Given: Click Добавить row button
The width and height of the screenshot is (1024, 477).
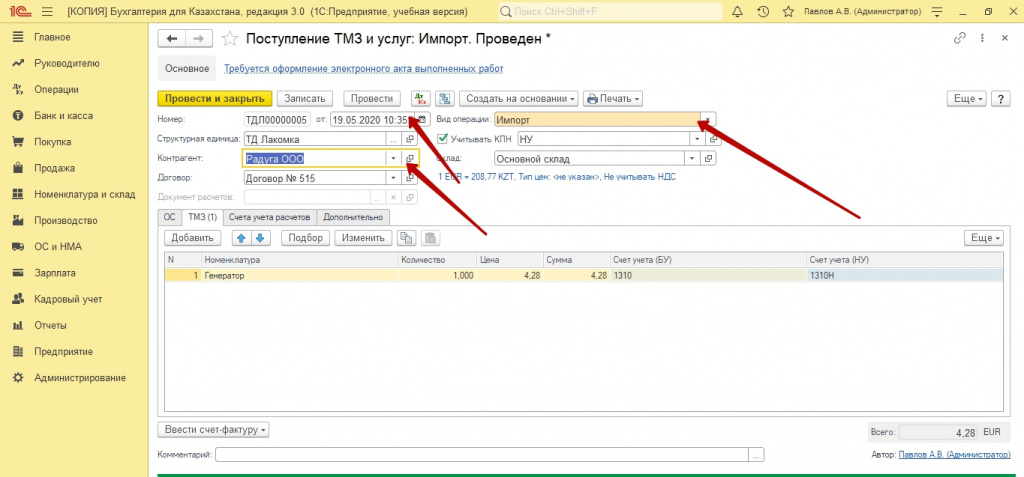Looking at the screenshot, I should click(193, 238).
